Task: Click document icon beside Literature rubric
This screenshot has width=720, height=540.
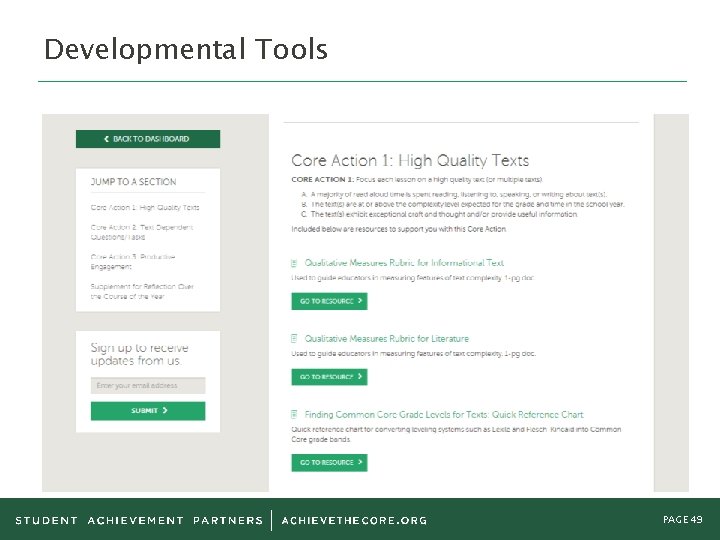Action: [x=294, y=338]
